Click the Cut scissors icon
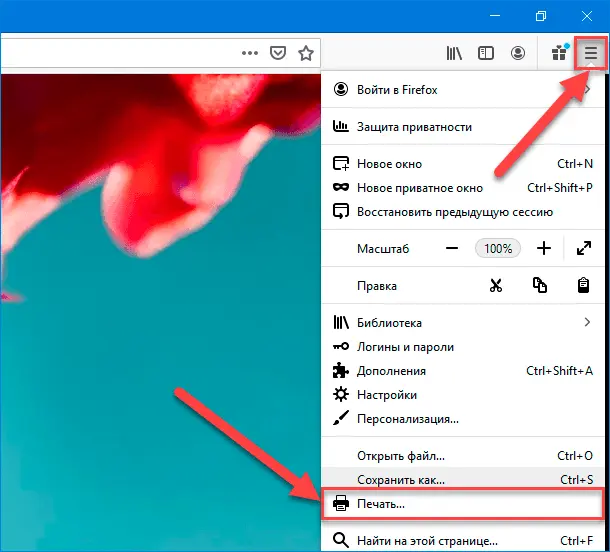 point(496,286)
